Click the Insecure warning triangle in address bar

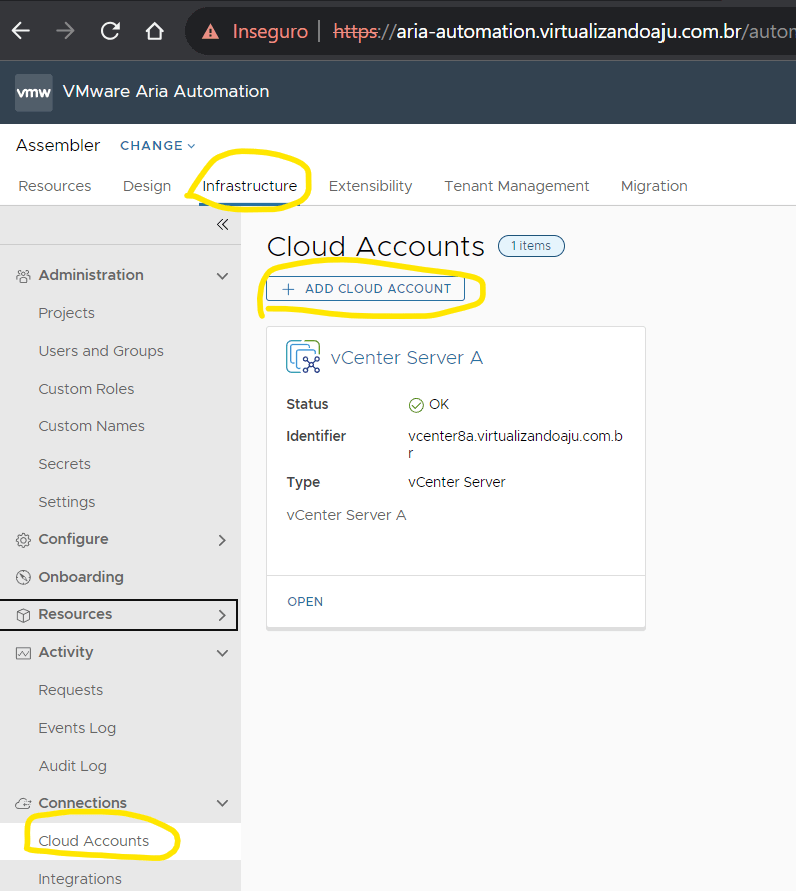coord(210,32)
